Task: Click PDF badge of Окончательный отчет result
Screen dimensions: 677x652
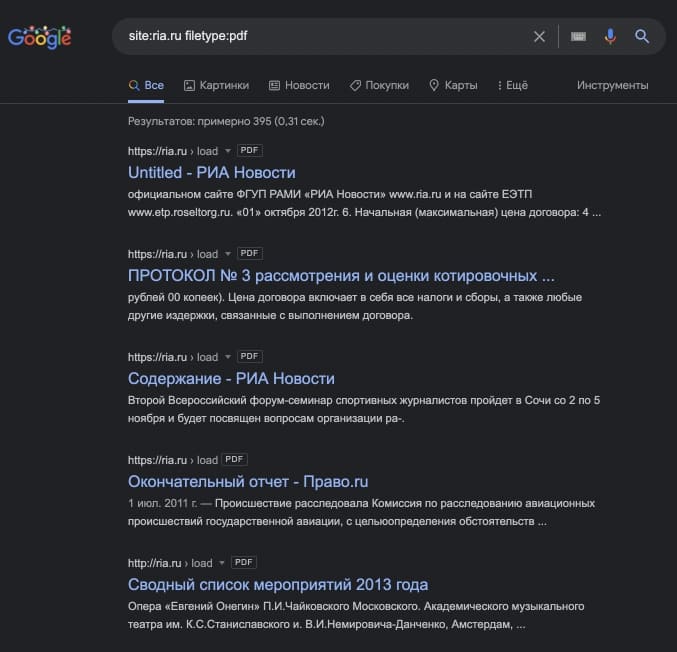Action: point(234,459)
